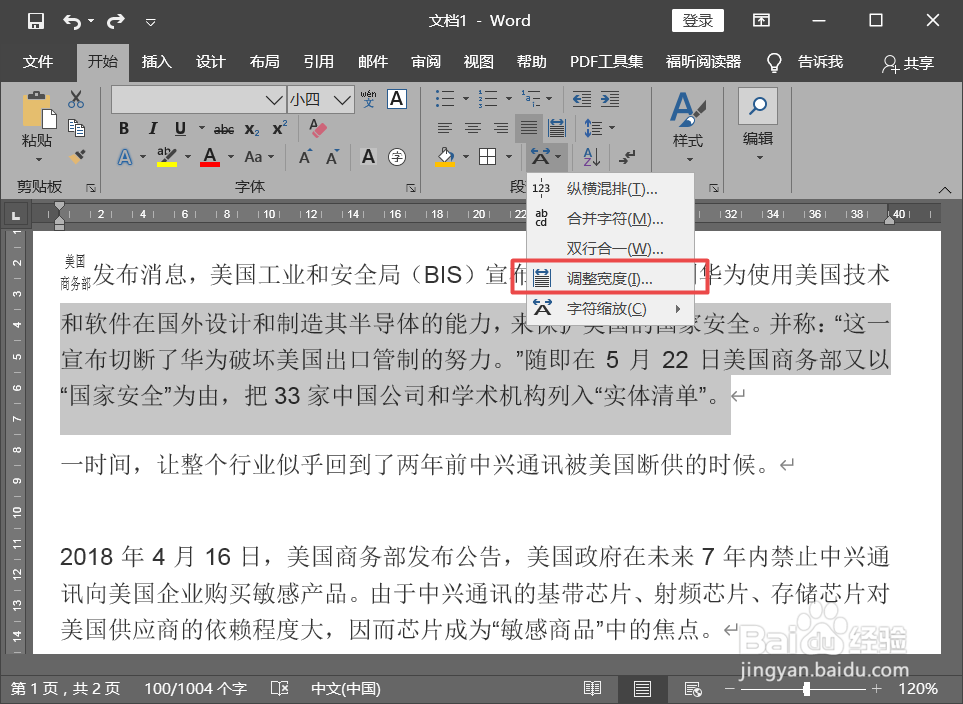Select the sort (排序) A-Z icon
Viewport: 963px width, 704px height.
590,156
